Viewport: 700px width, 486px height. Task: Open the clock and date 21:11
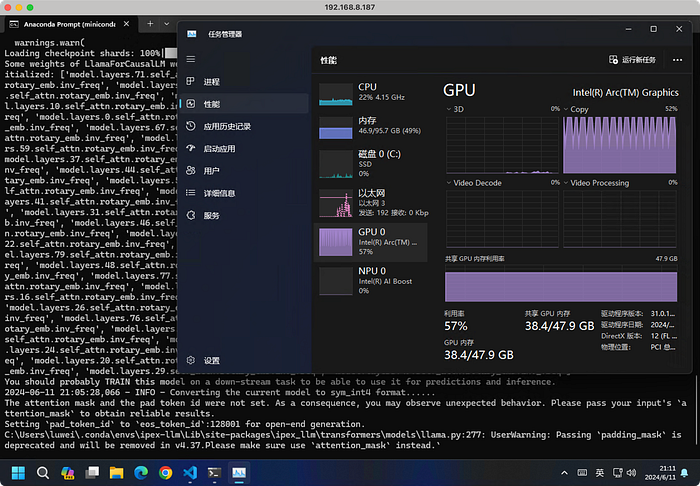(x=660, y=473)
